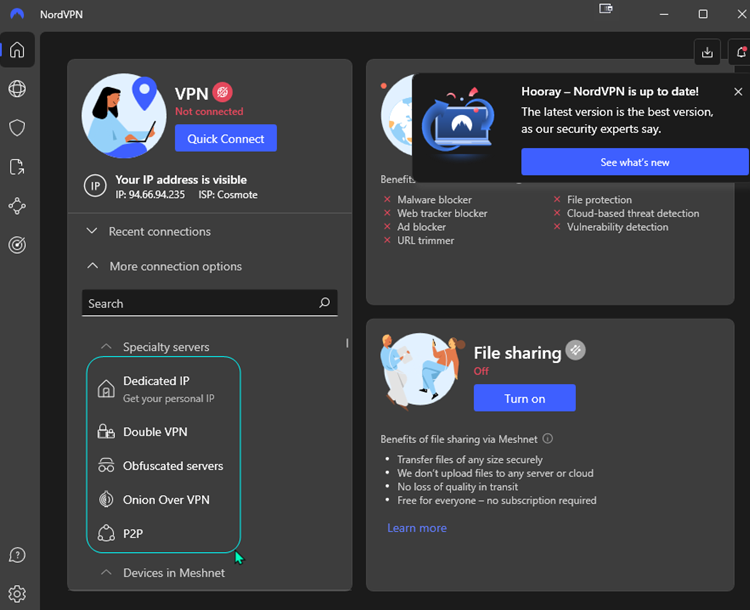Click the NordVPN logo in title bar
The image size is (750, 610).
click(x=17, y=14)
